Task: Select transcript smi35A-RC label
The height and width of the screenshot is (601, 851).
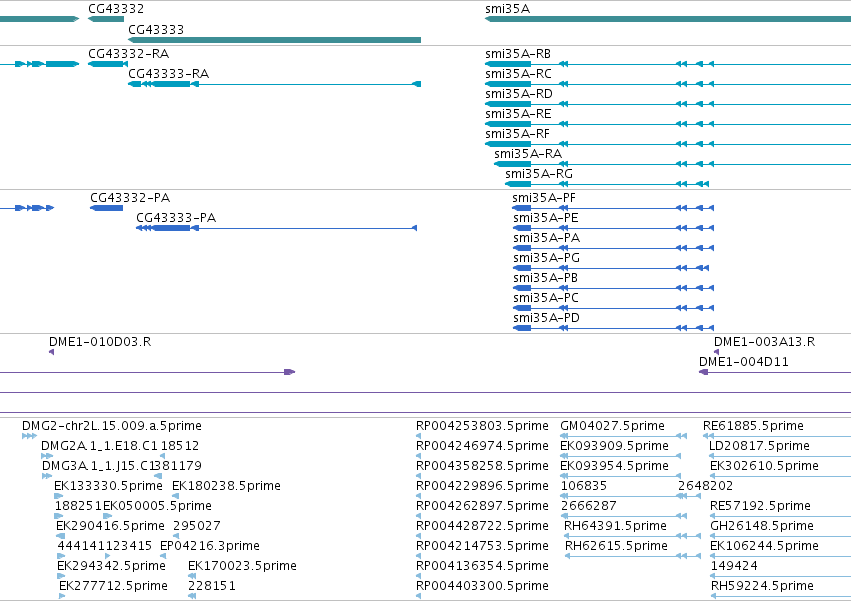Action: [x=518, y=74]
